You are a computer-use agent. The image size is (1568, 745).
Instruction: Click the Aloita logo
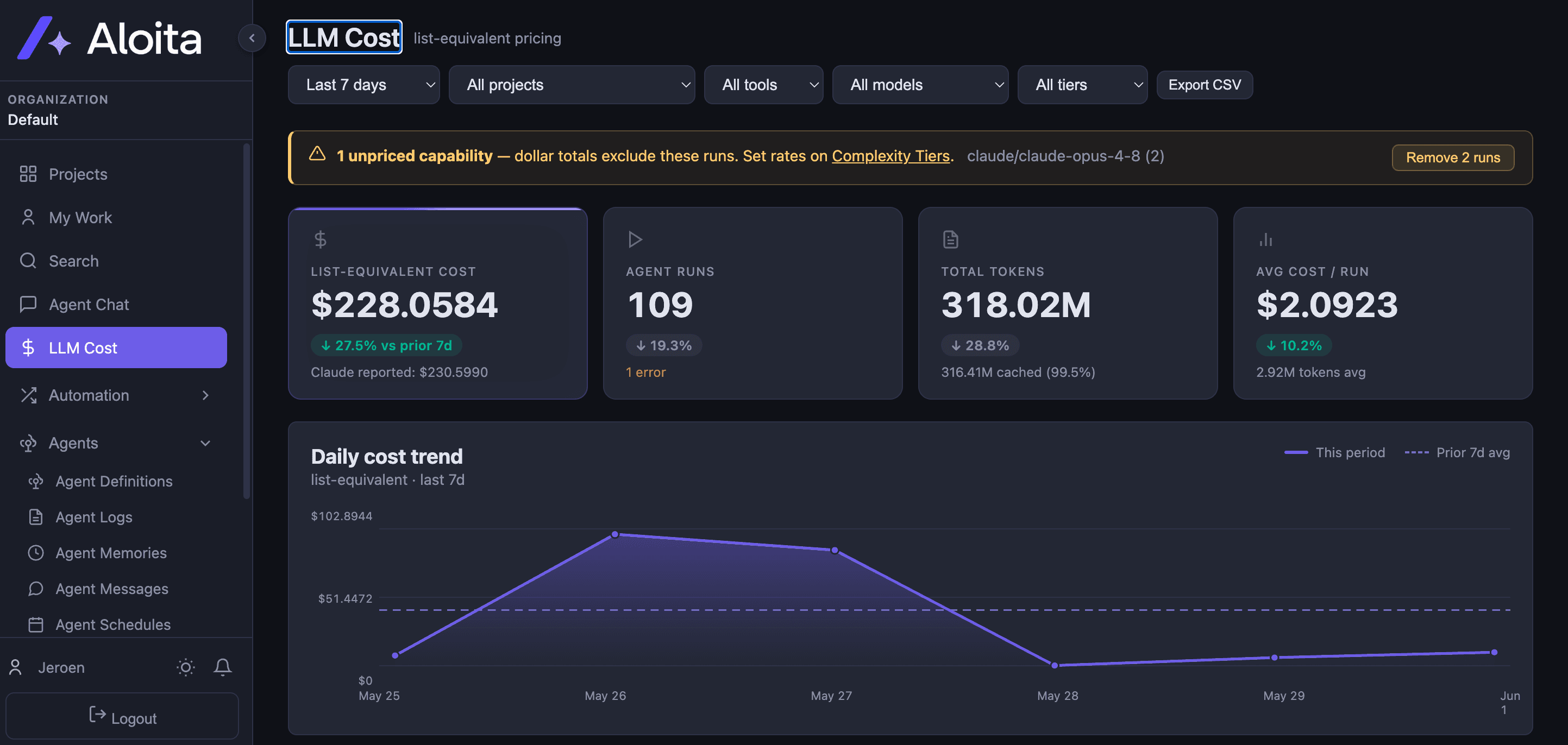click(x=110, y=37)
